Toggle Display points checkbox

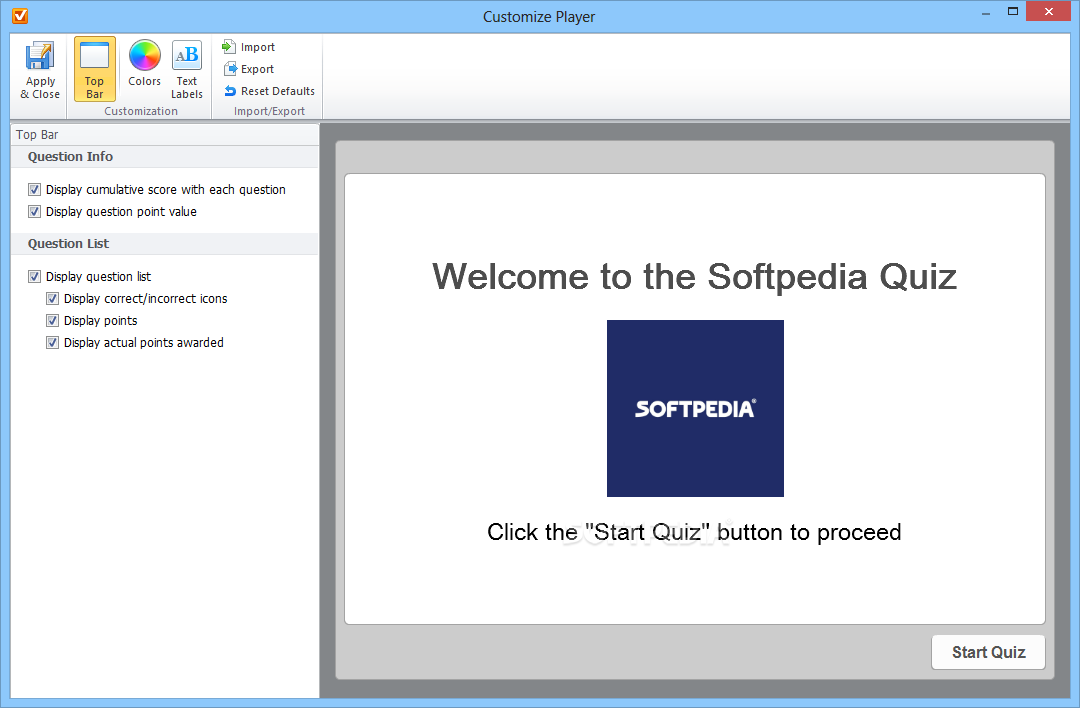[52, 320]
